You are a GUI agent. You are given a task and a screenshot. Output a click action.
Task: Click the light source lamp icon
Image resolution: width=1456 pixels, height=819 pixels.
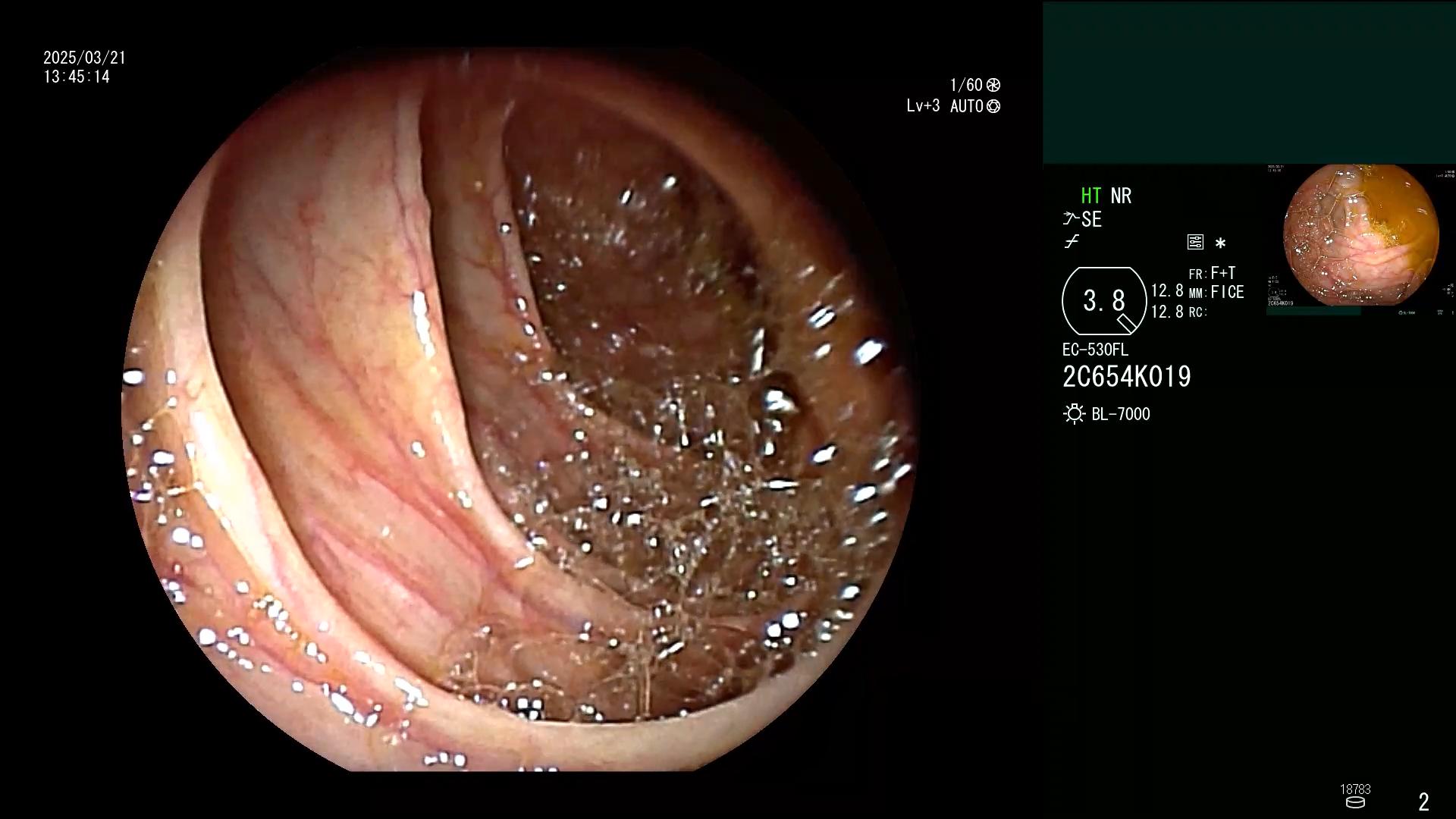click(1074, 414)
